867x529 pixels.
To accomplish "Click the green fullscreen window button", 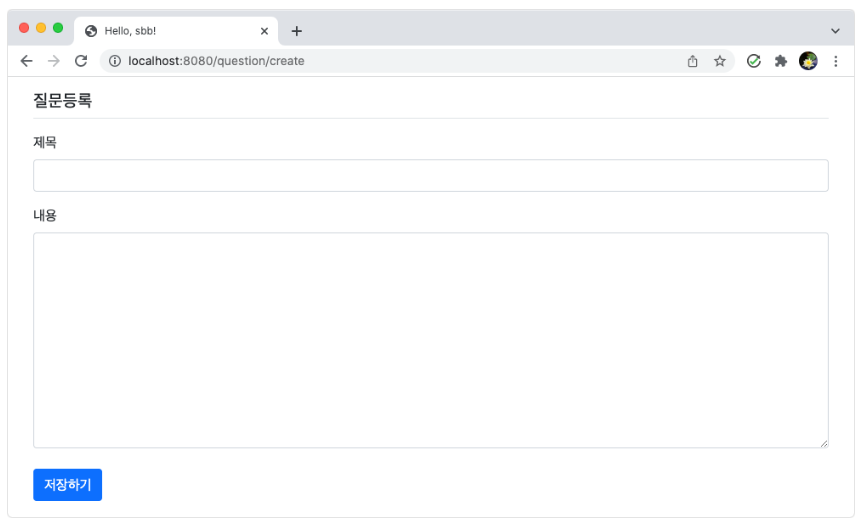I will tap(58, 28).
